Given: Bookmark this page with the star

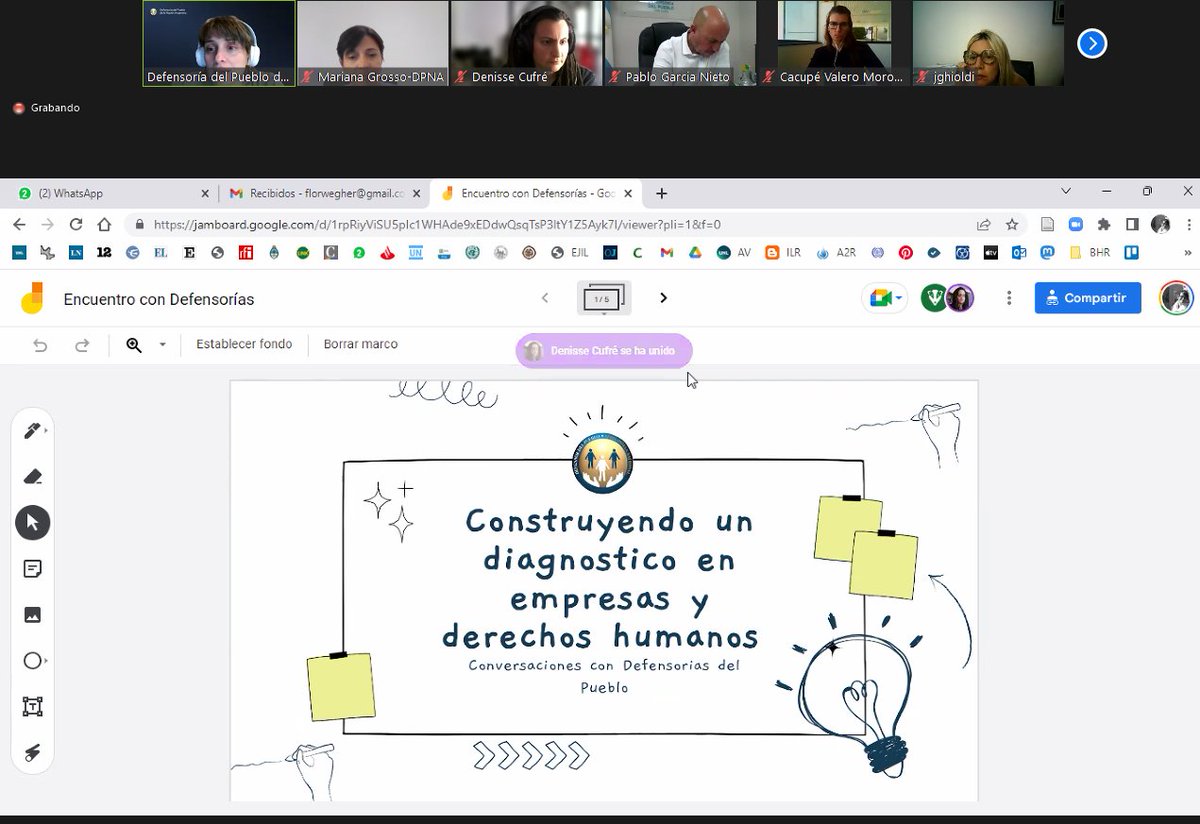Looking at the screenshot, I should tap(1012, 225).
